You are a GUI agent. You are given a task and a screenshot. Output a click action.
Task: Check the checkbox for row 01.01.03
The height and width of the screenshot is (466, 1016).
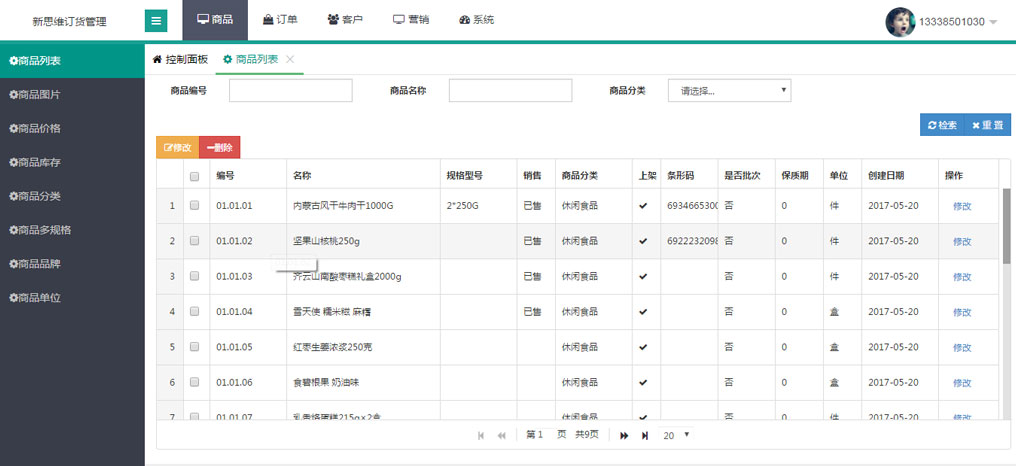pos(194,276)
